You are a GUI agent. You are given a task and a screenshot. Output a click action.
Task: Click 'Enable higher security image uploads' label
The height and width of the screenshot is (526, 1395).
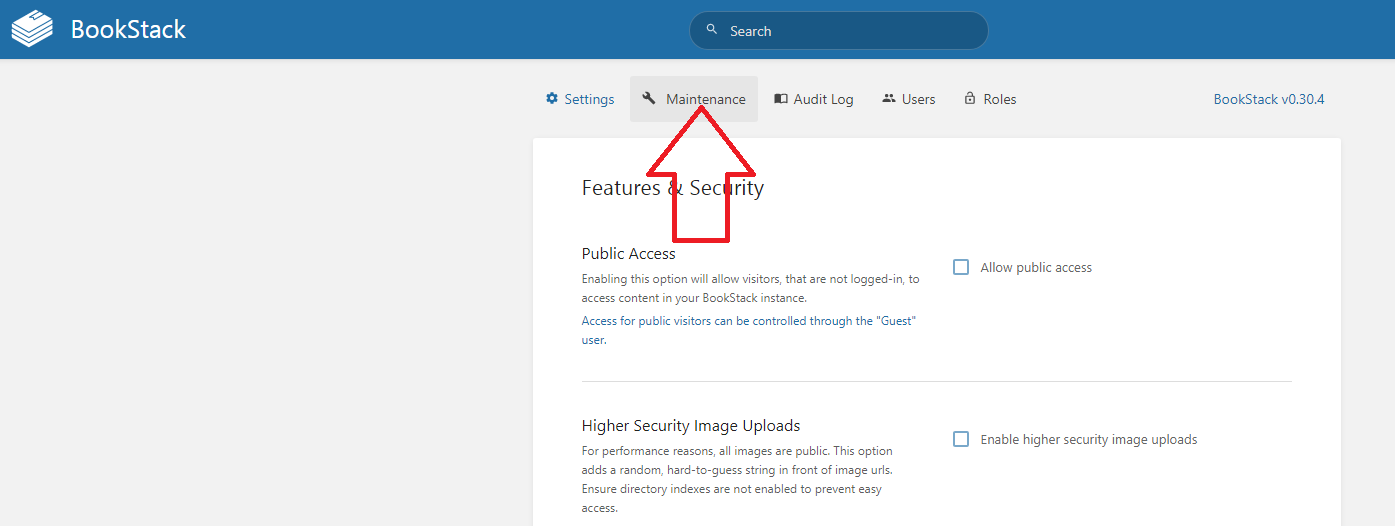coord(1088,439)
